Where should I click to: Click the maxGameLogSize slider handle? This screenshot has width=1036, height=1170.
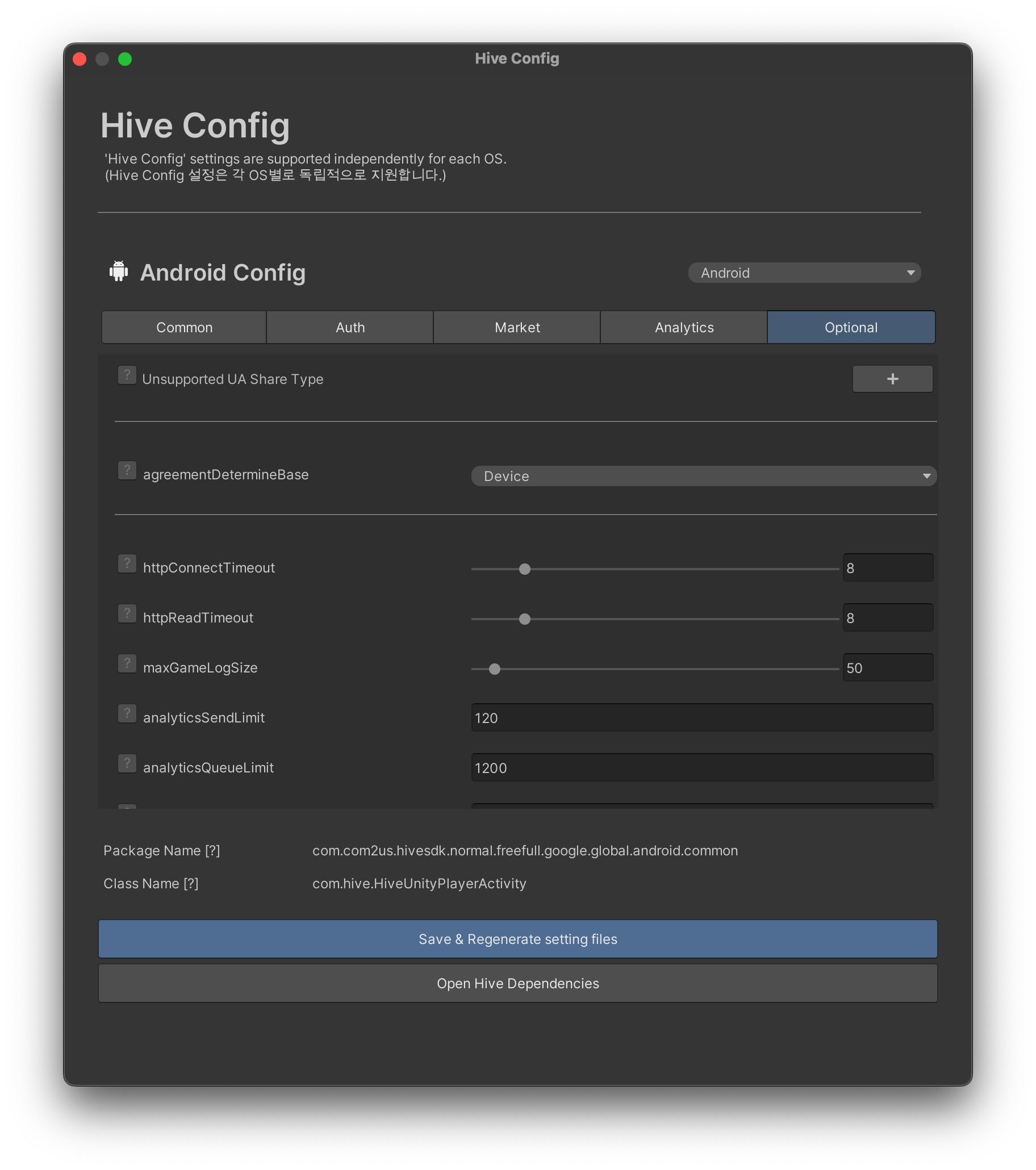(x=495, y=669)
